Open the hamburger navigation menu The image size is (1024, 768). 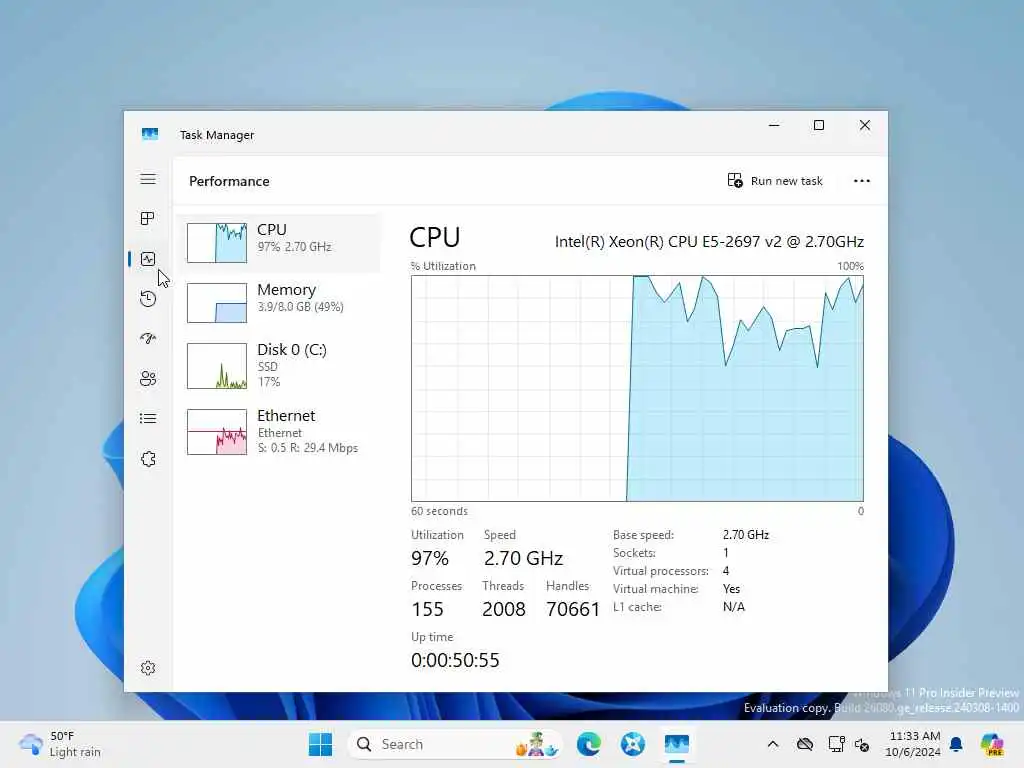tap(148, 179)
